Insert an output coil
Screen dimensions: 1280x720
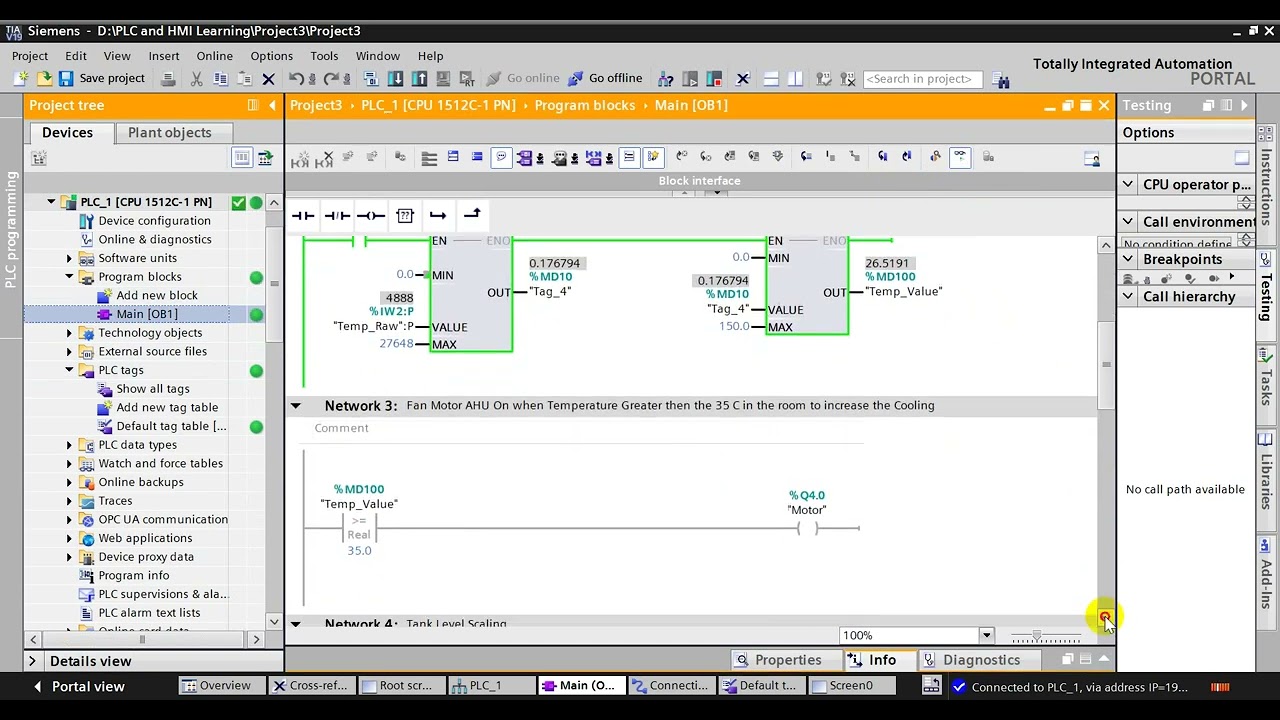point(371,215)
